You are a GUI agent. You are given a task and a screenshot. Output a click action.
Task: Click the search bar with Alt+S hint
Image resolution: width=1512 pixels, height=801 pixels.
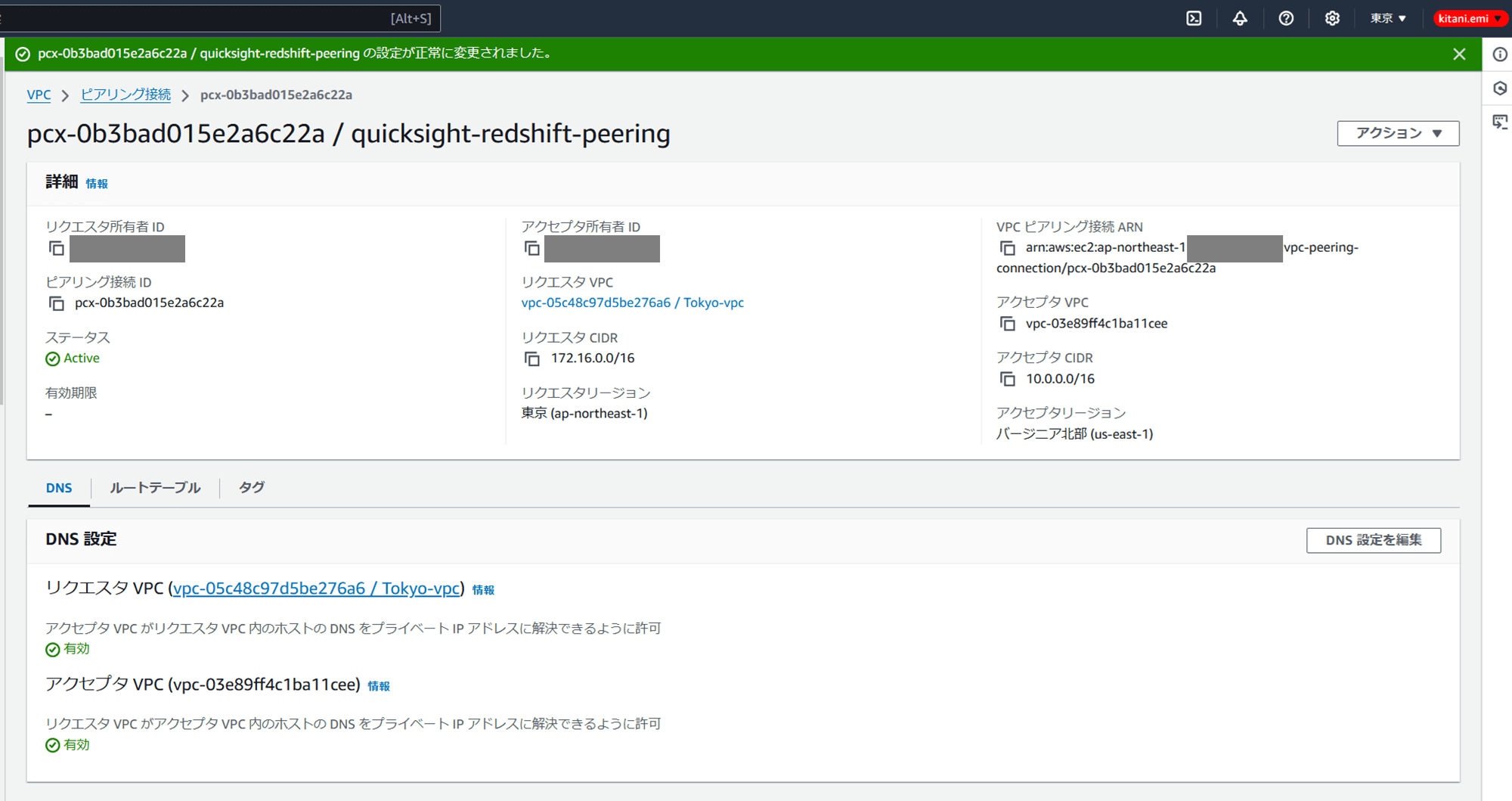pos(219,18)
